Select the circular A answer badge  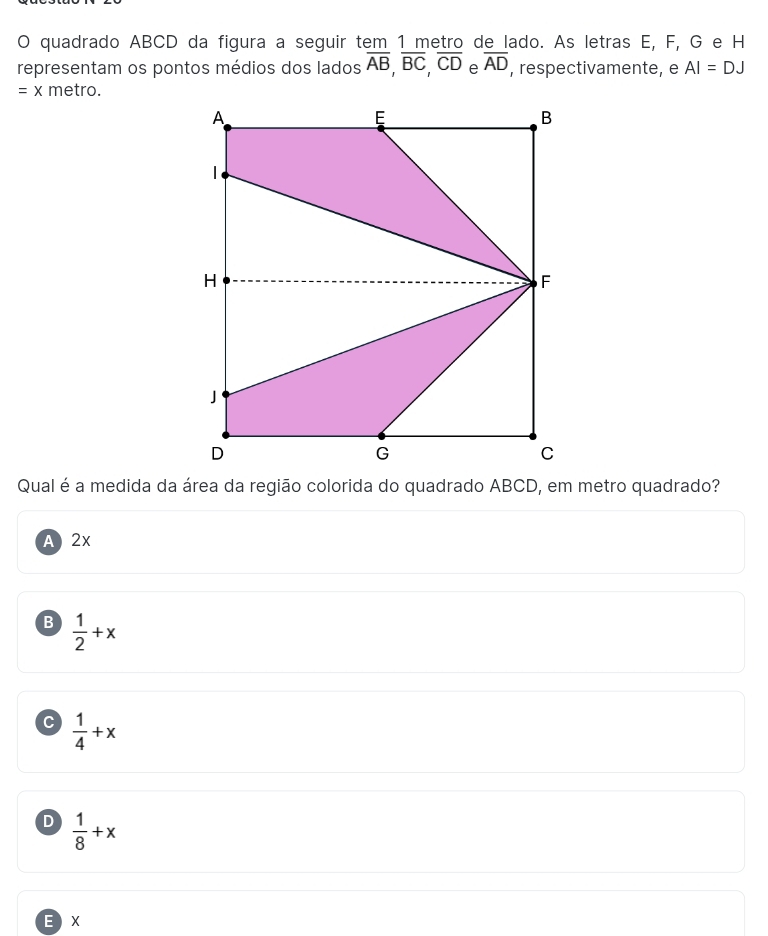(47, 541)
